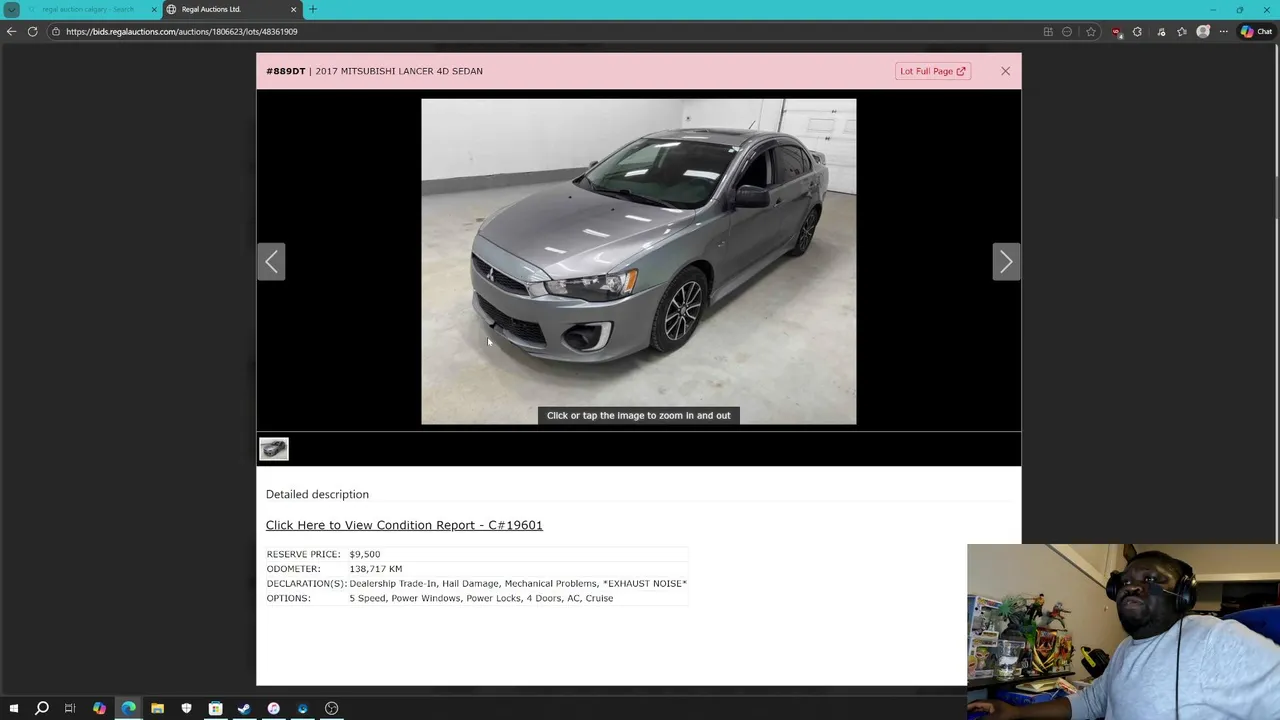Select the odometer reading 138,717 KM
The width and height of the screenshot is (1280, 720).
[376, 569]
